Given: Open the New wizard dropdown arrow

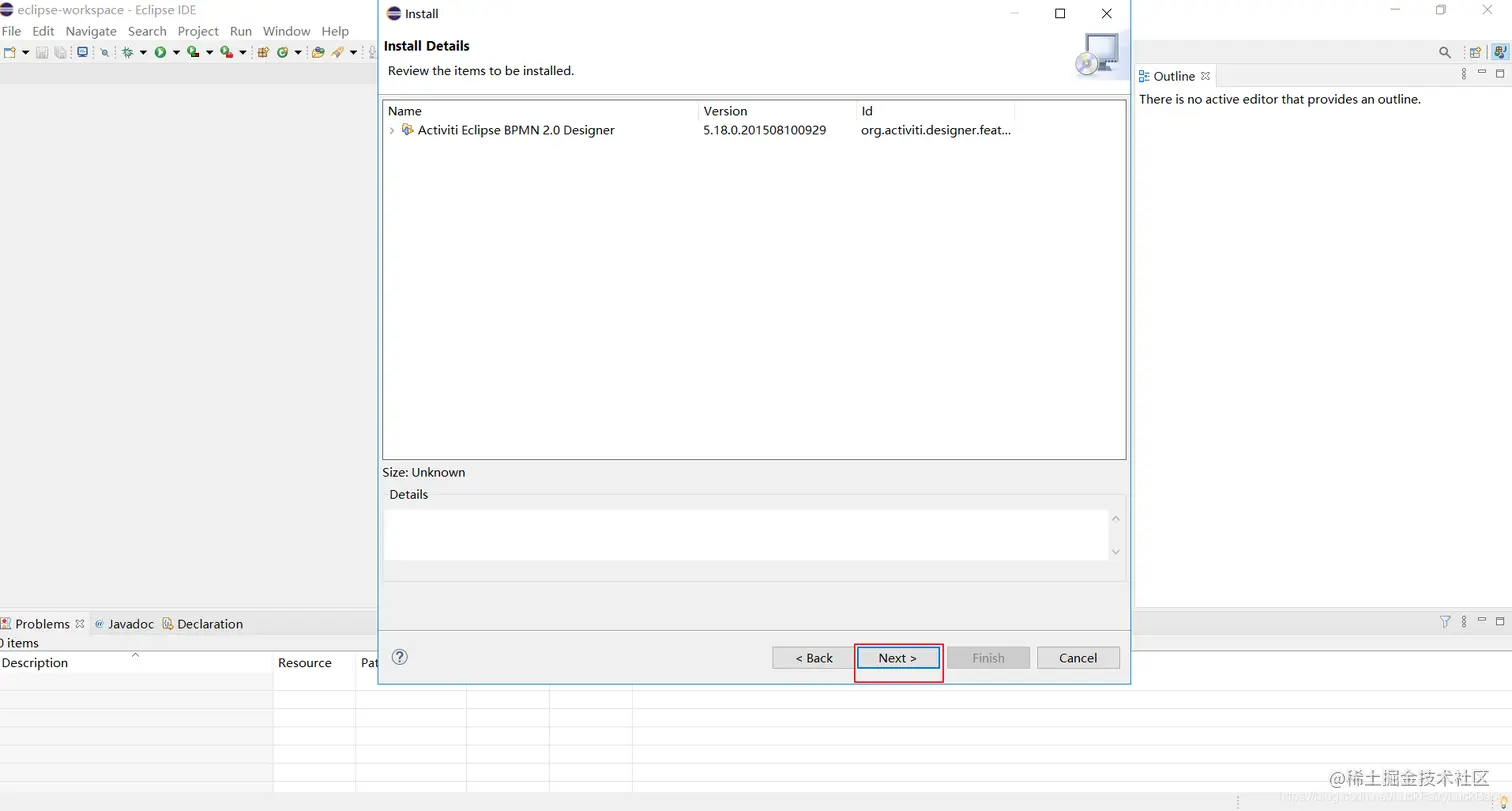Looking at the screenshot, I should tap(25, 52).
